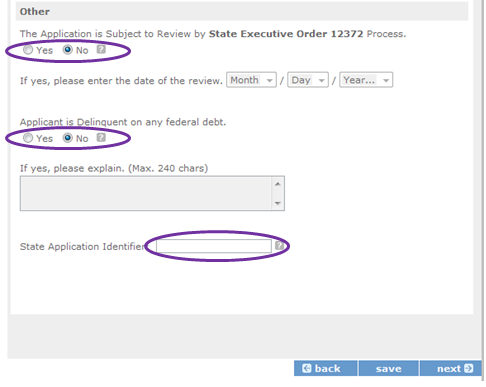Select Yes for State Executive Order 12372 review

coord(28,50)
